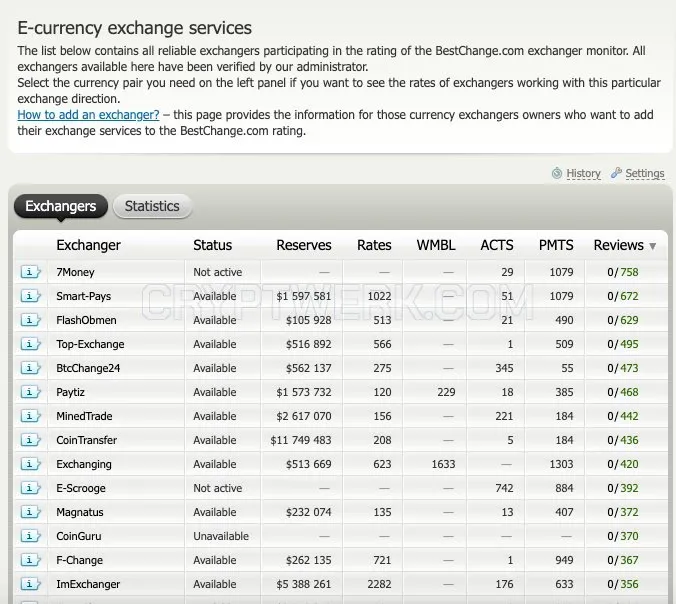Open CoinTransfer reviews count 0/436

[623, 440]
